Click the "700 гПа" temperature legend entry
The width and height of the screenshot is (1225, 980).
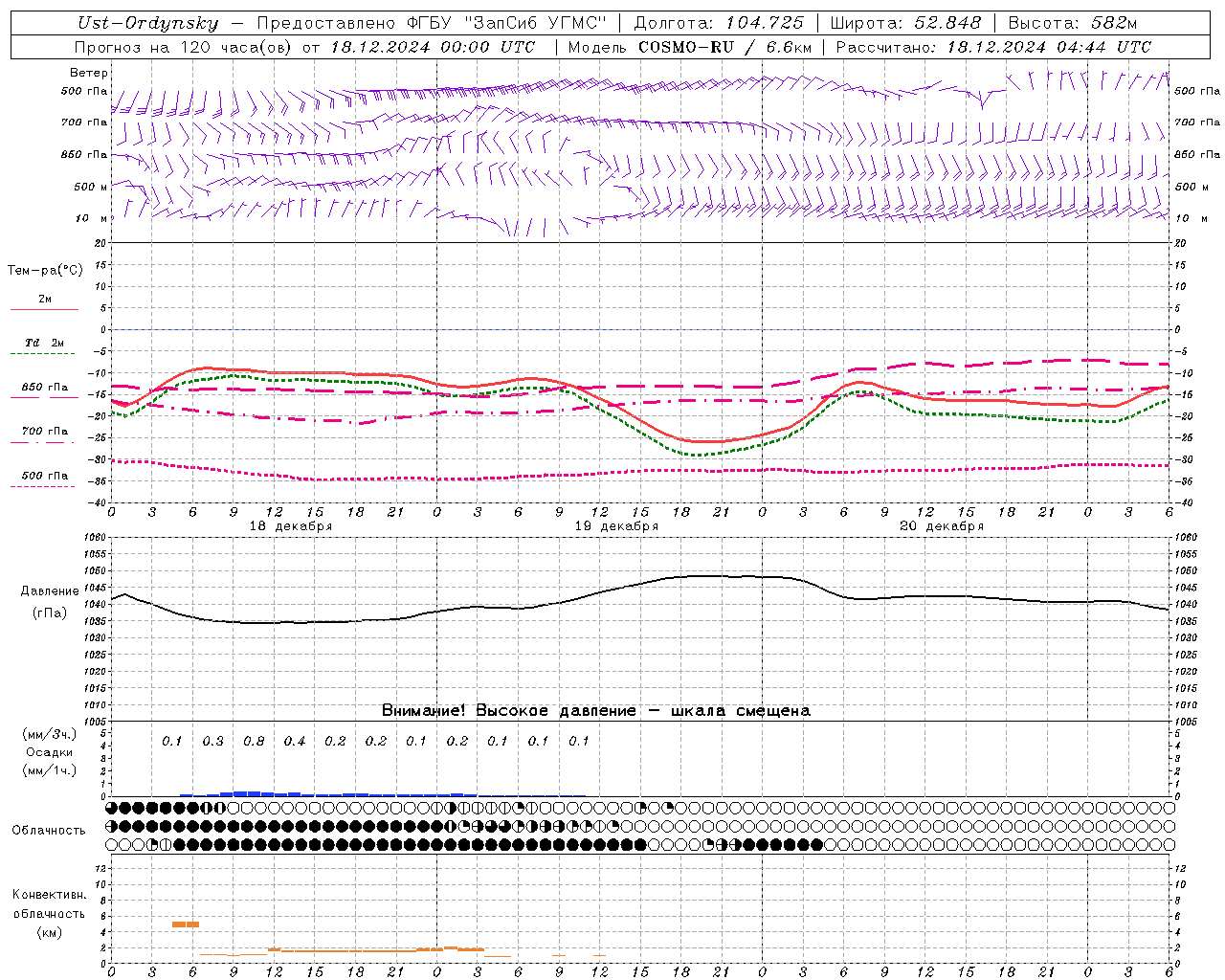click(45, 431)
